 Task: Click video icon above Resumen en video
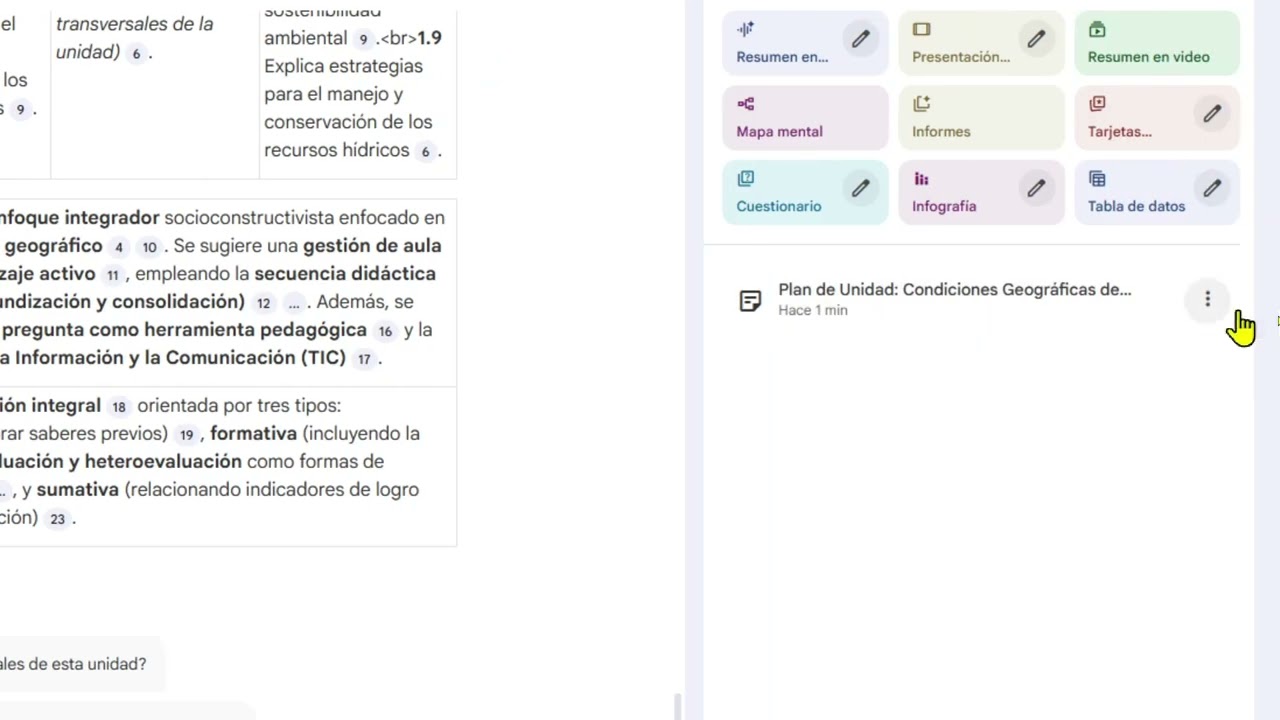pos(1097,30)
